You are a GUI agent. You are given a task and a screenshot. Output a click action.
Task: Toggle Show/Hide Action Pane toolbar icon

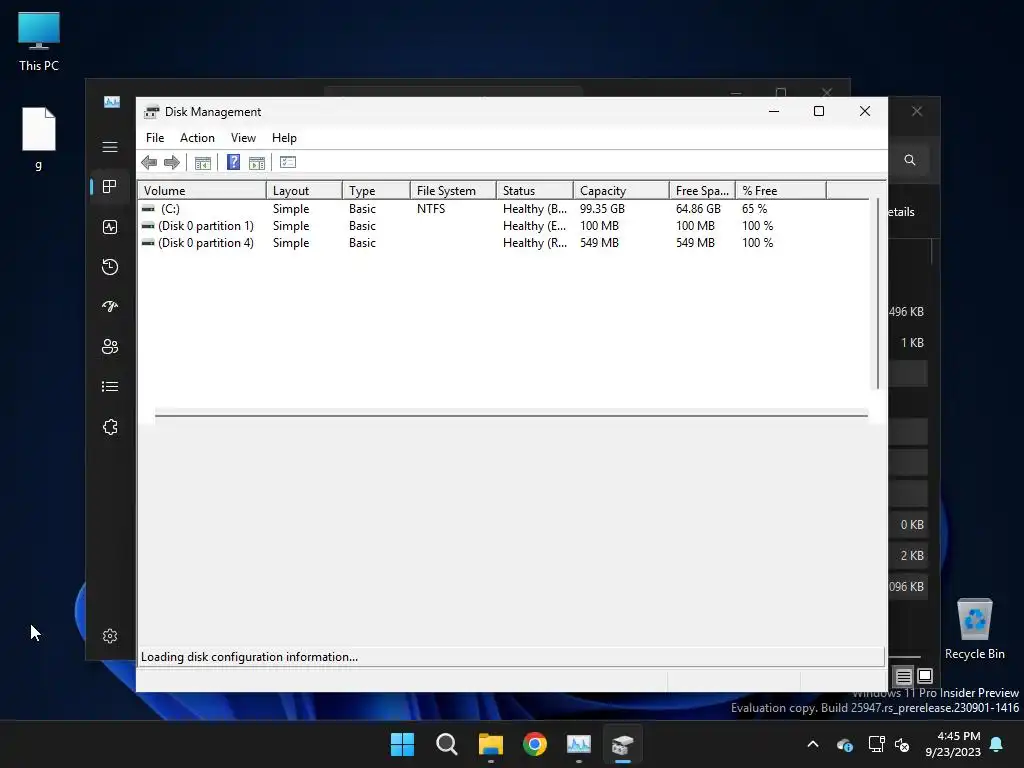[x=257, y=163]
